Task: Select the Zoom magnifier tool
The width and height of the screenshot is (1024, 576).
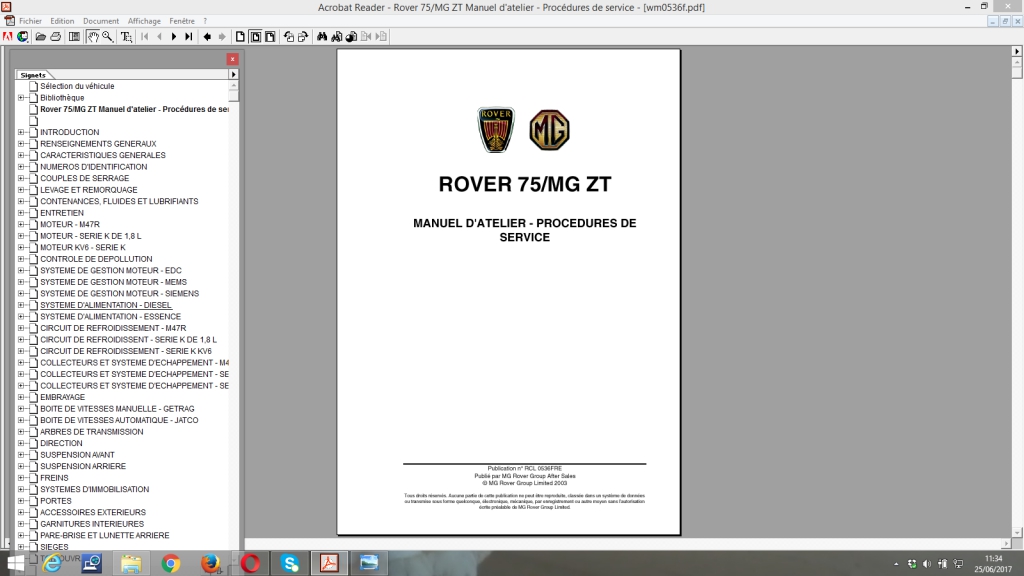Action: [108, 37]
